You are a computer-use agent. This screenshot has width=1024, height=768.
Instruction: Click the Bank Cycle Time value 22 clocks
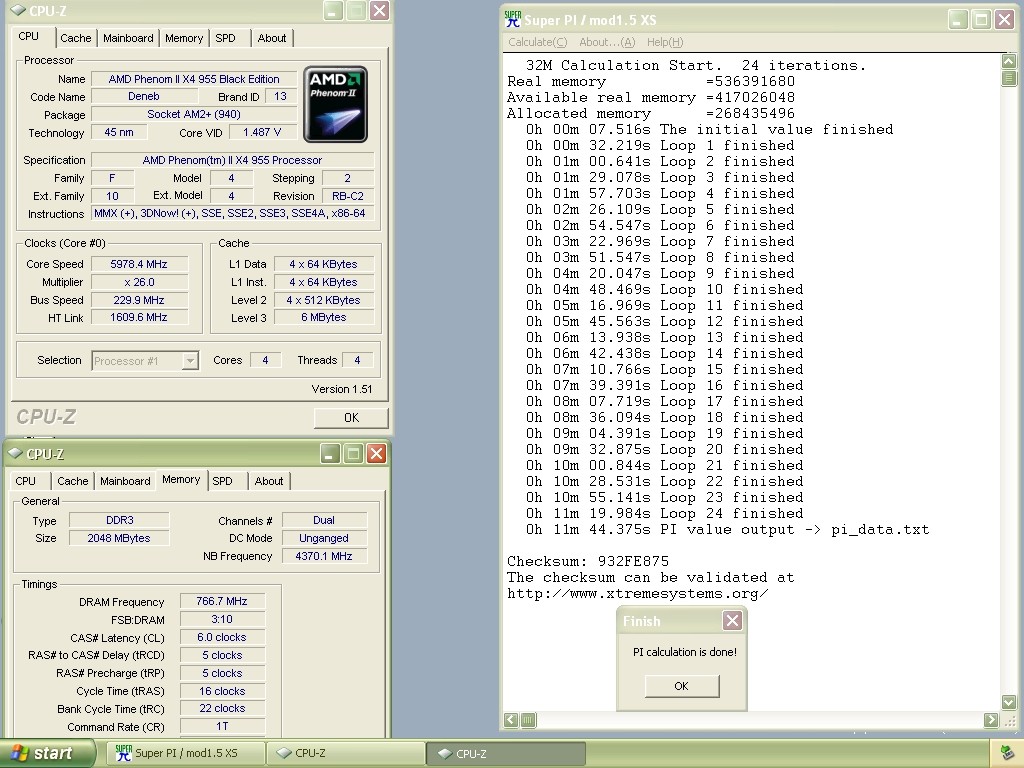pyautogui.click(x=222, y=708)
